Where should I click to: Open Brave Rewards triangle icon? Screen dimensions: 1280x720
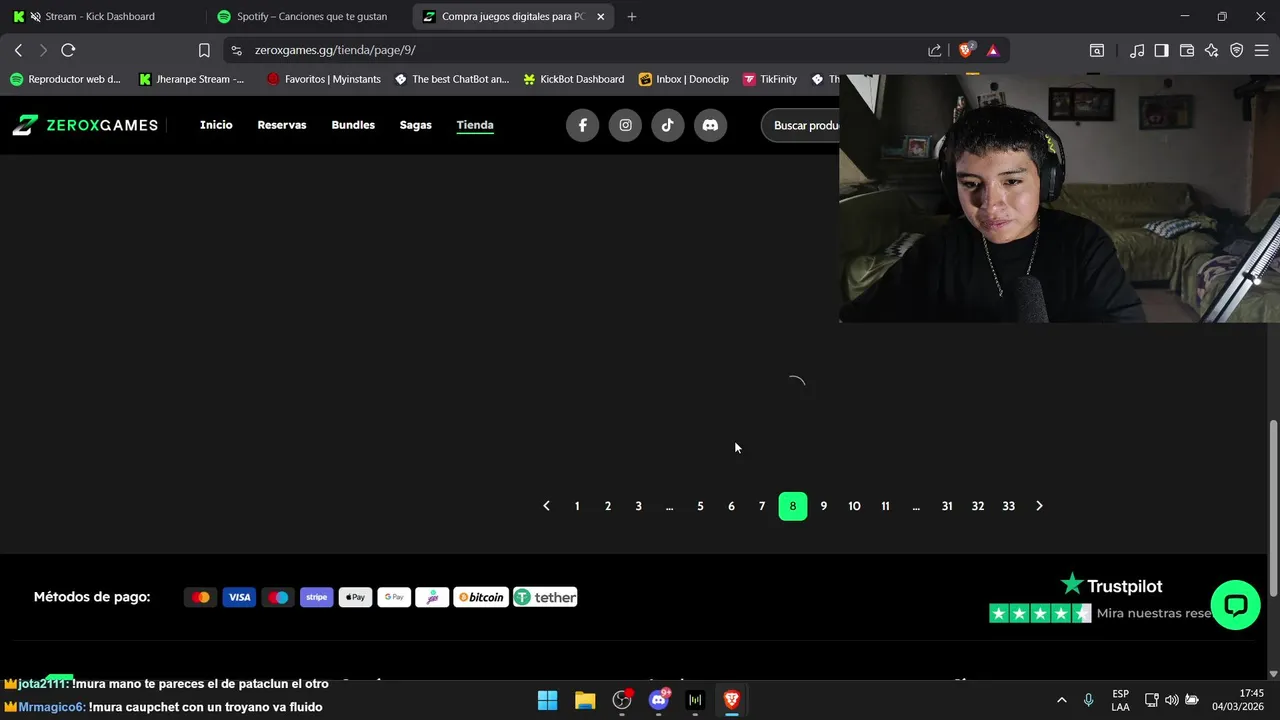coord(993,50)
